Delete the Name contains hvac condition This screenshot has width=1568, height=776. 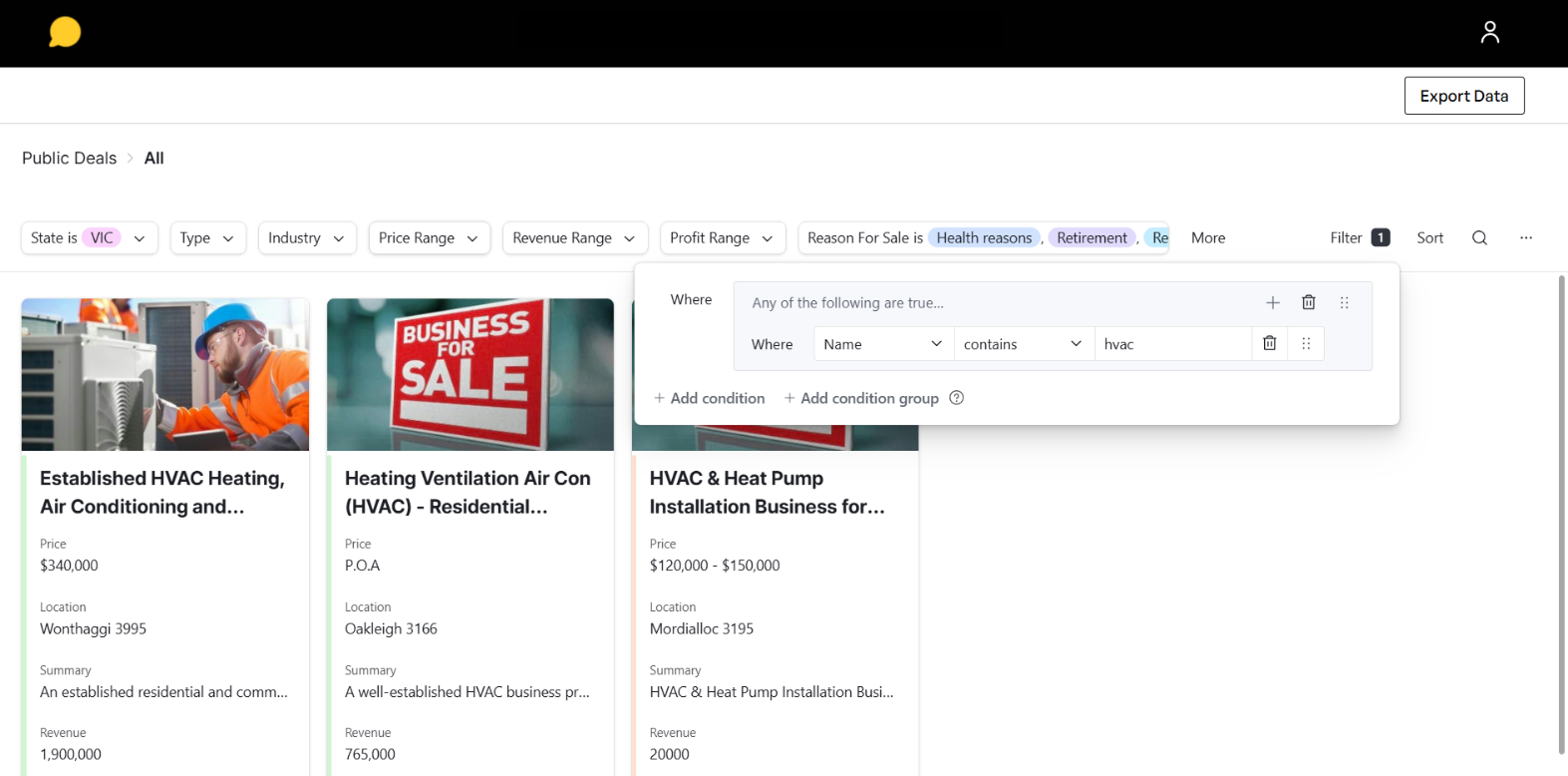(x=1270, y=343)
